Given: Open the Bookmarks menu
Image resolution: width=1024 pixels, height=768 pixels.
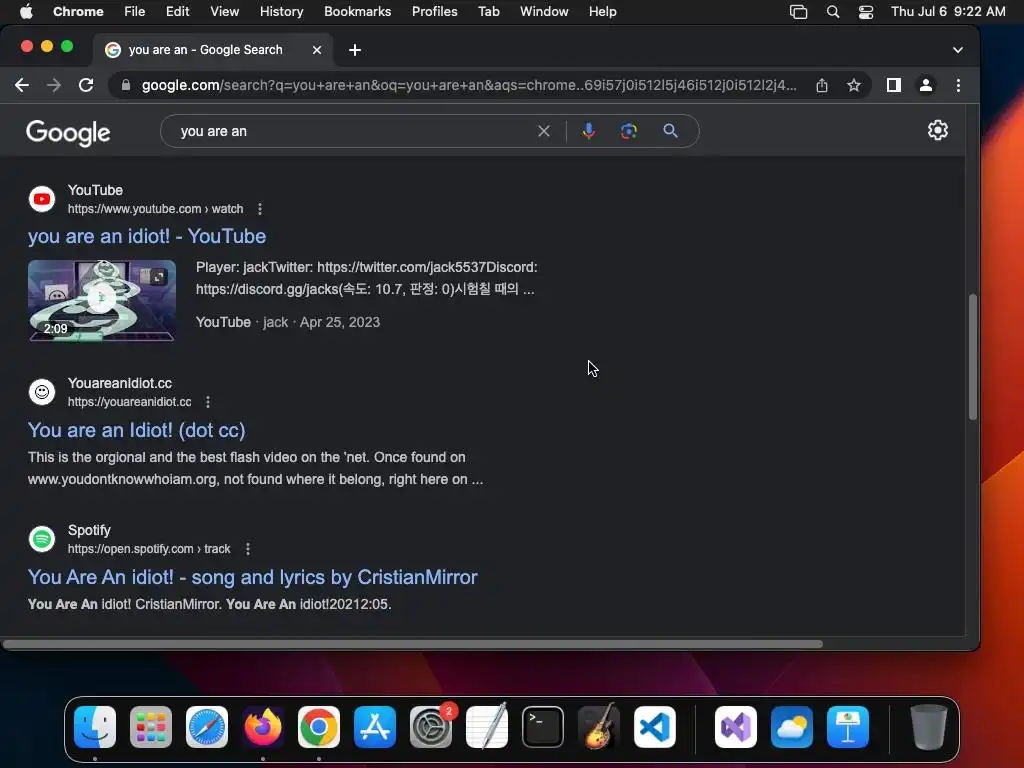Looking at the screenshot, I should (357, 11).
